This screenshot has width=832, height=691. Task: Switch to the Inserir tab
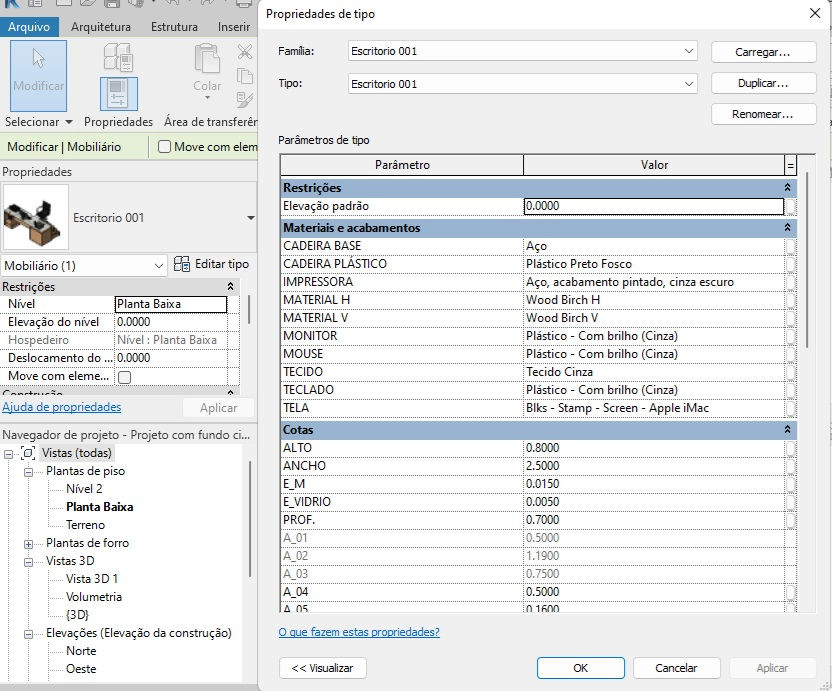[x=233, y=27]
